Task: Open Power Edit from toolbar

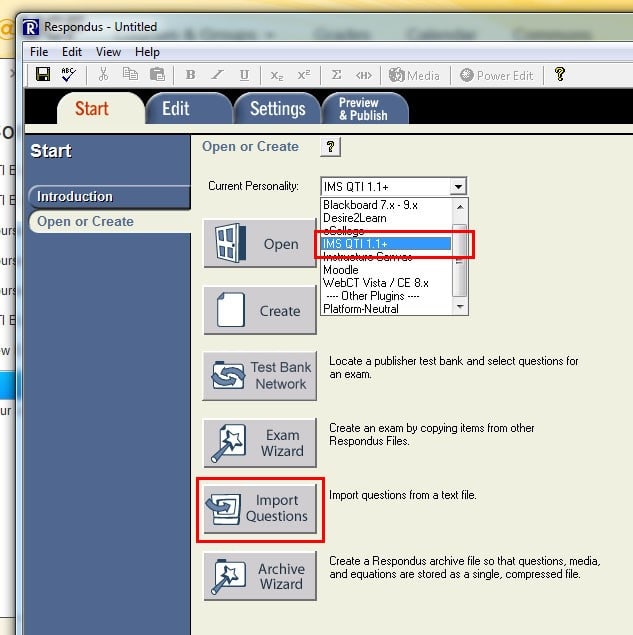Action: [497, 75]
